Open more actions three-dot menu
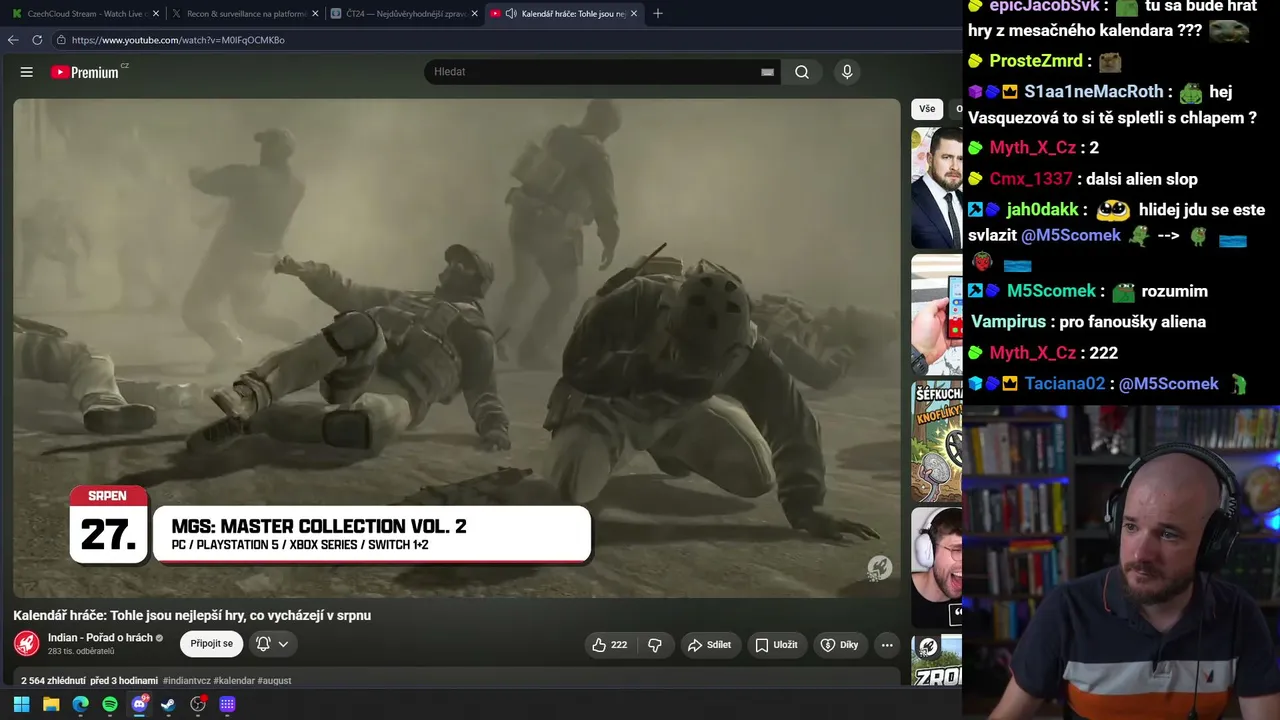The width and height of the screenshot is (1280, 720). pos(887,645)
